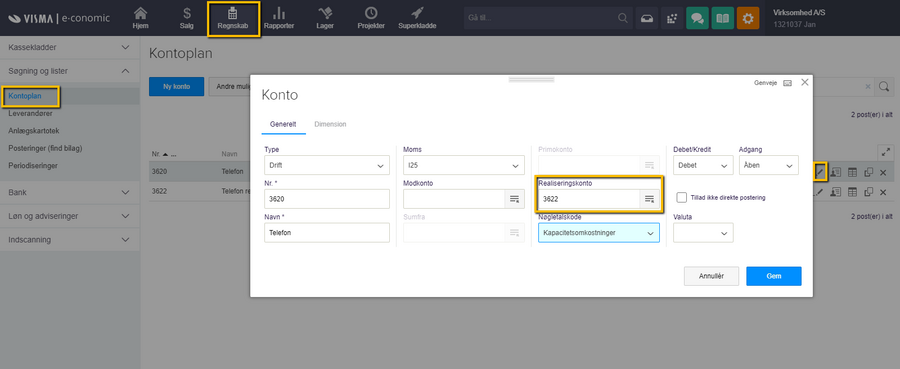Viewport: 900px width, 369px height.
Task: Select Anlægskartotek in the sidebar
Action: pos(33,131)
